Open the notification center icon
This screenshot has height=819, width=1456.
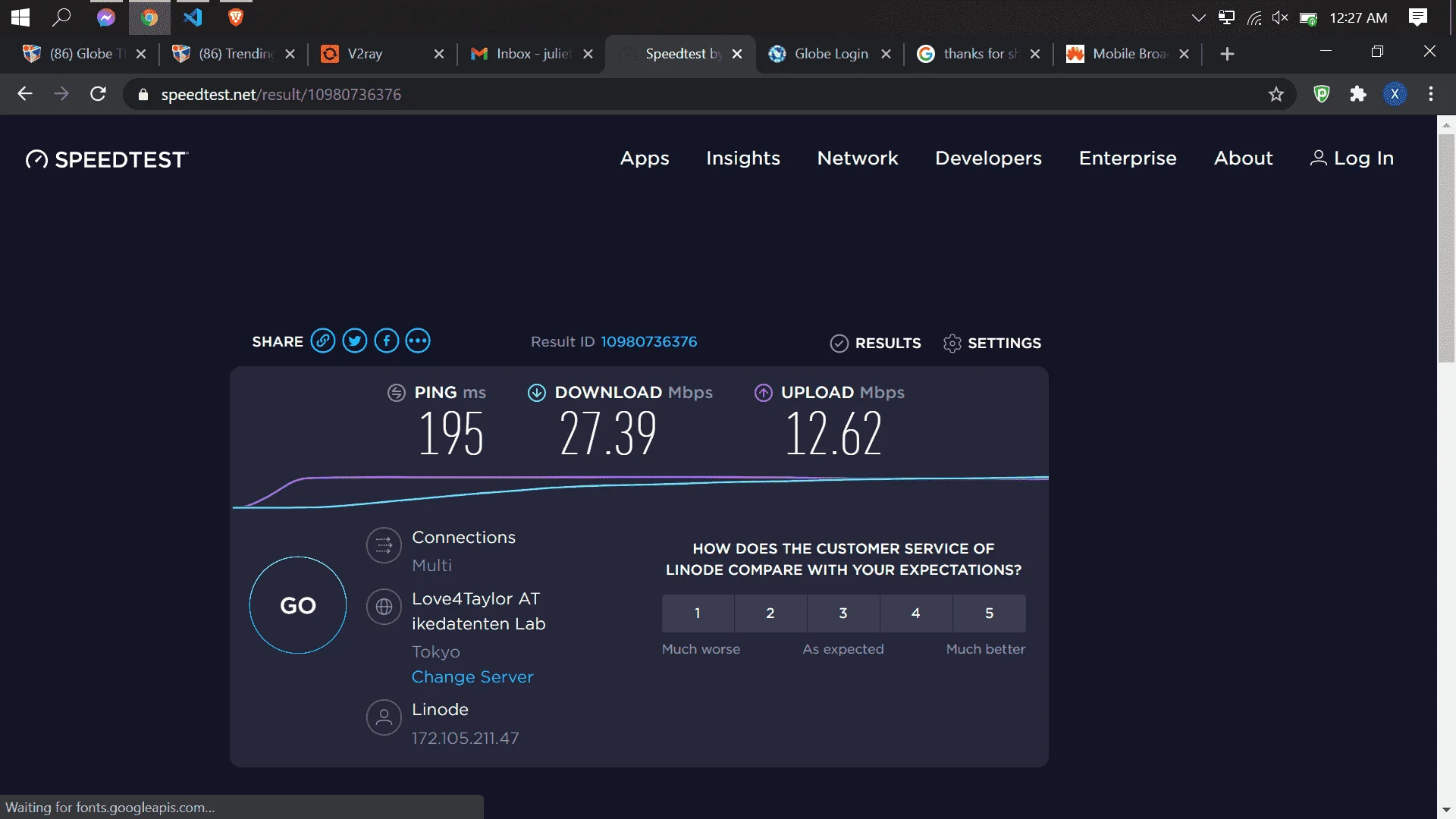(1418, 17)
